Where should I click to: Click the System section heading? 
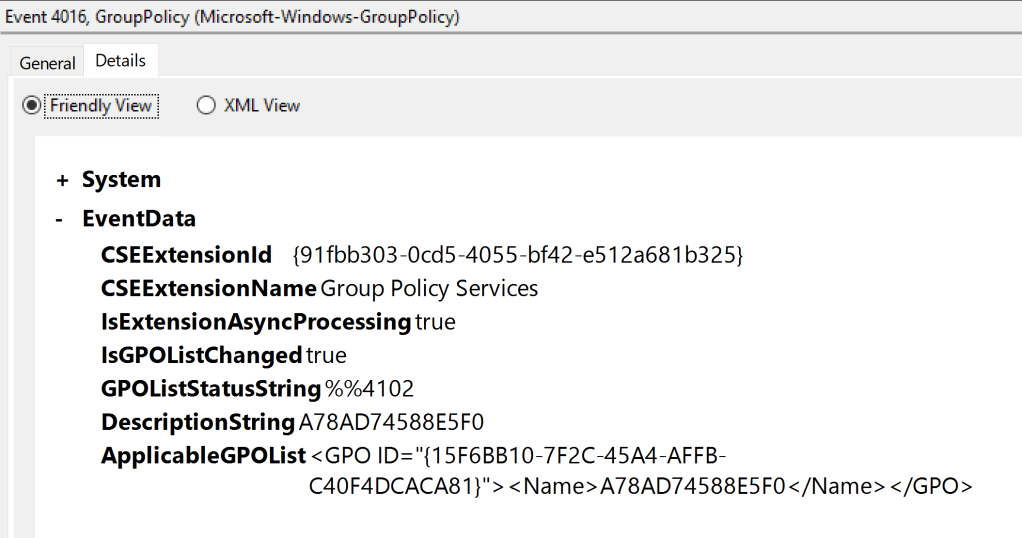click(121, 180)
